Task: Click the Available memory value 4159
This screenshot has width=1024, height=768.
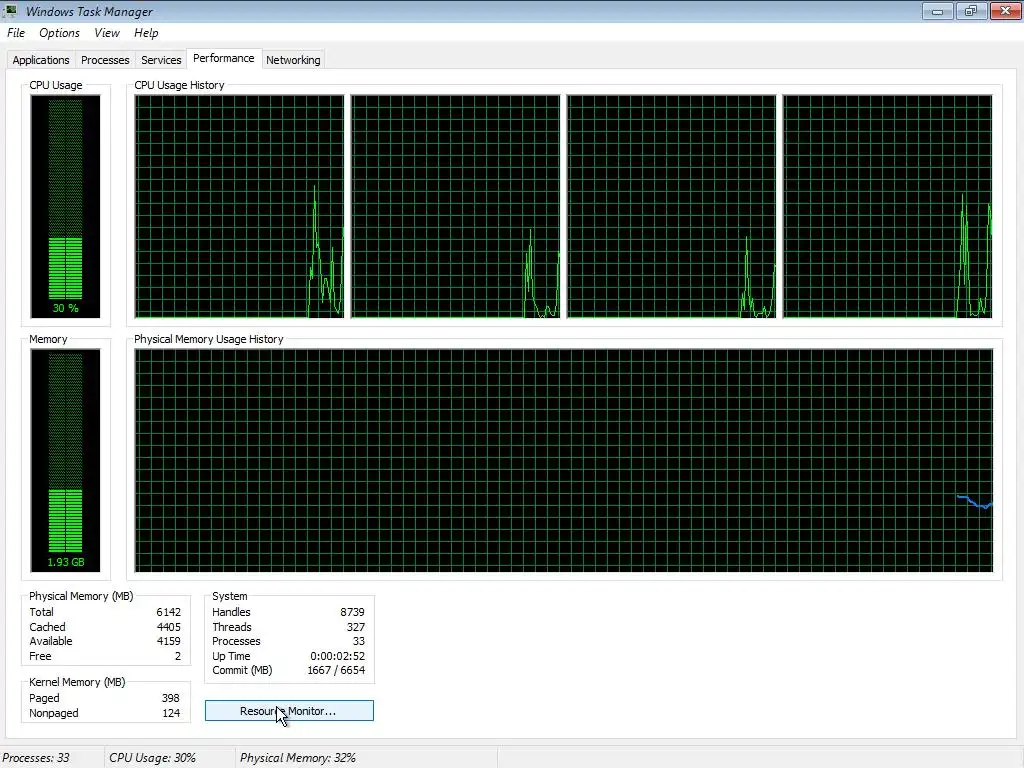Action: [x=168, y=641]
